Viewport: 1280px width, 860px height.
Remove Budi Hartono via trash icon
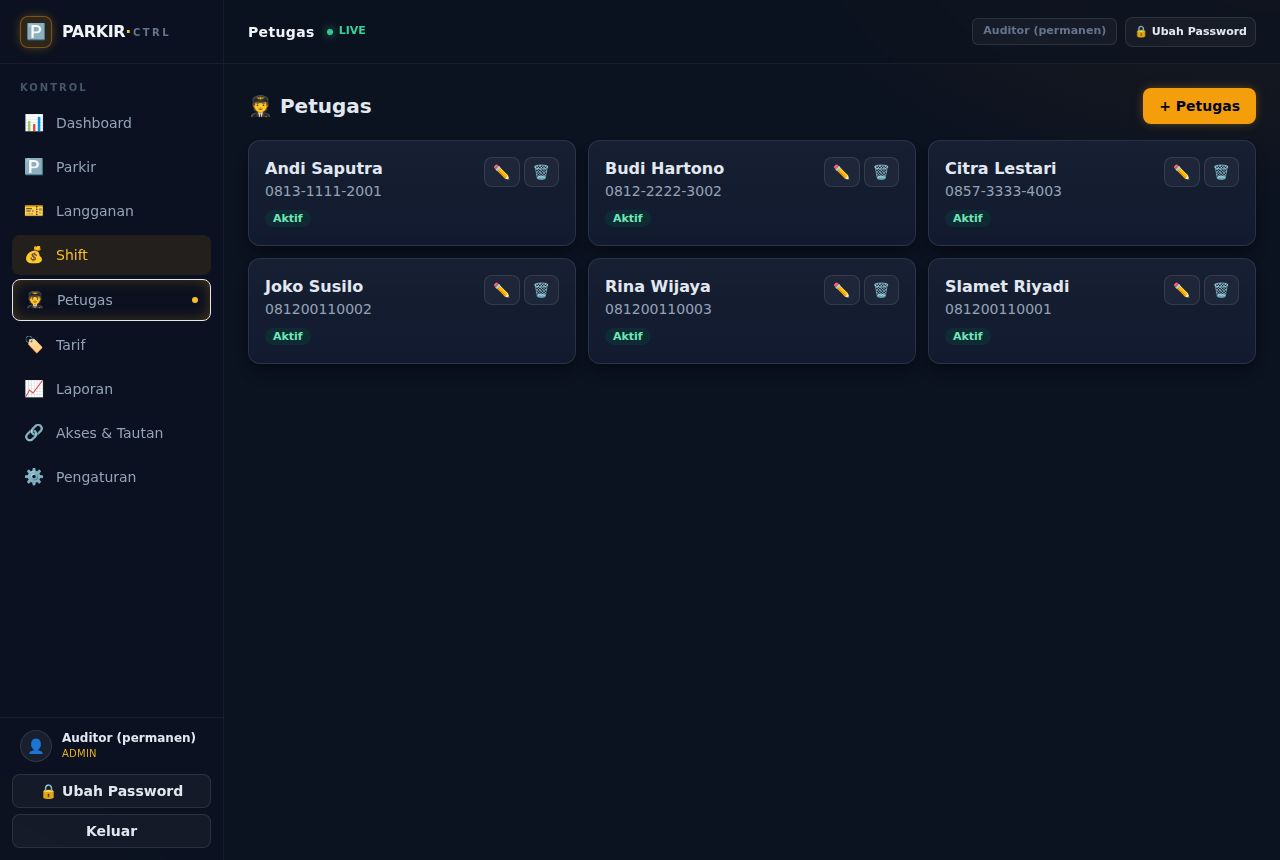click(881, 172)
